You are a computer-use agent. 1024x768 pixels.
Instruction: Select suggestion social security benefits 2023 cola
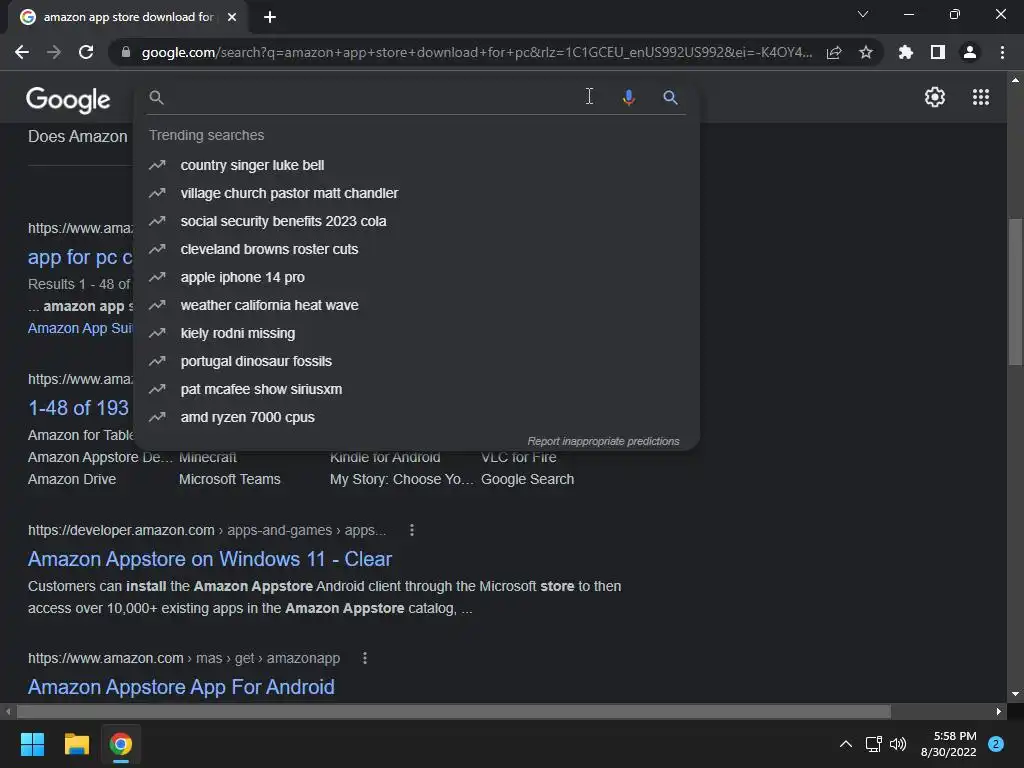click(417, 221)
